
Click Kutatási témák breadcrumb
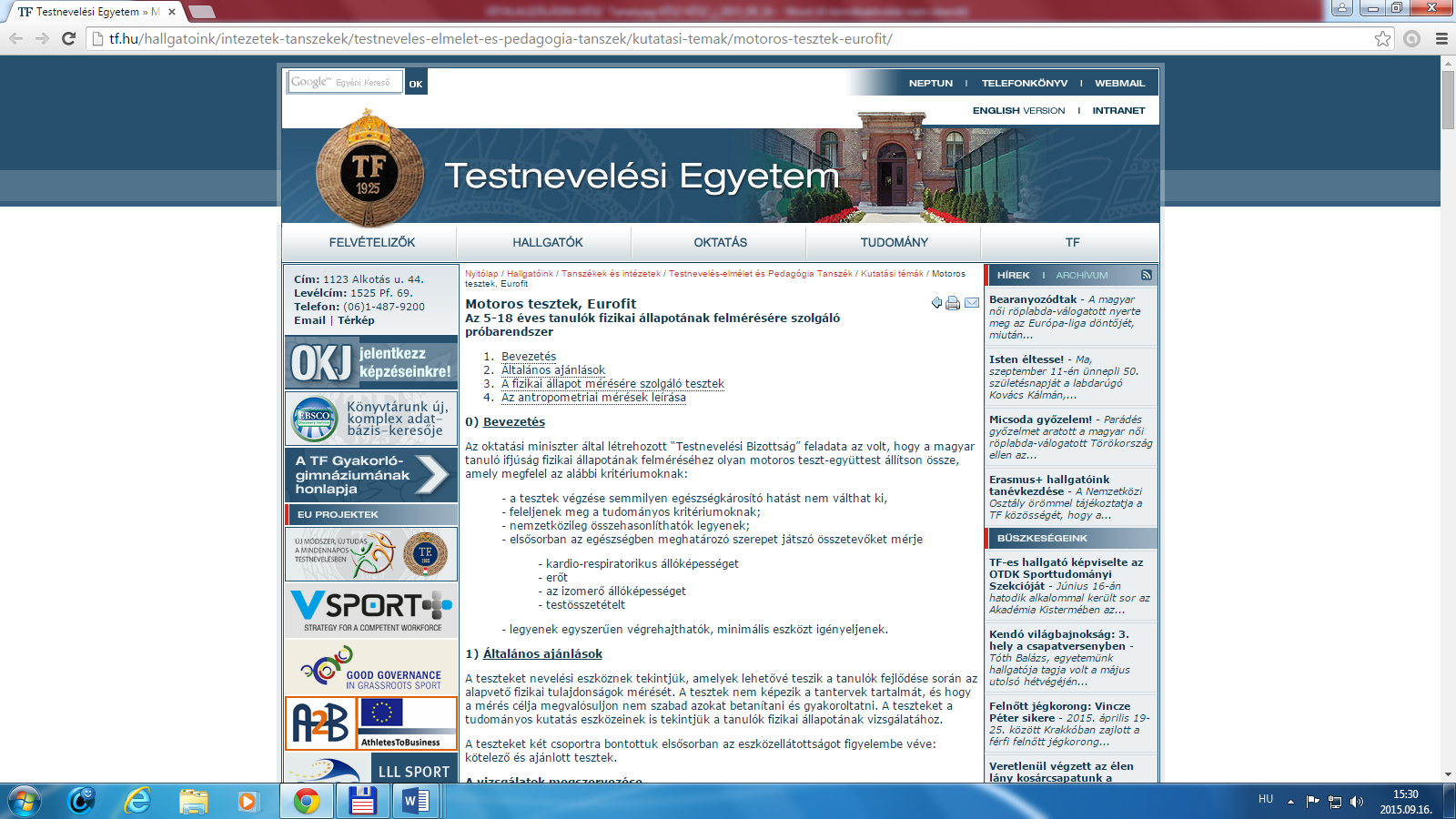(x=892, y=273)
